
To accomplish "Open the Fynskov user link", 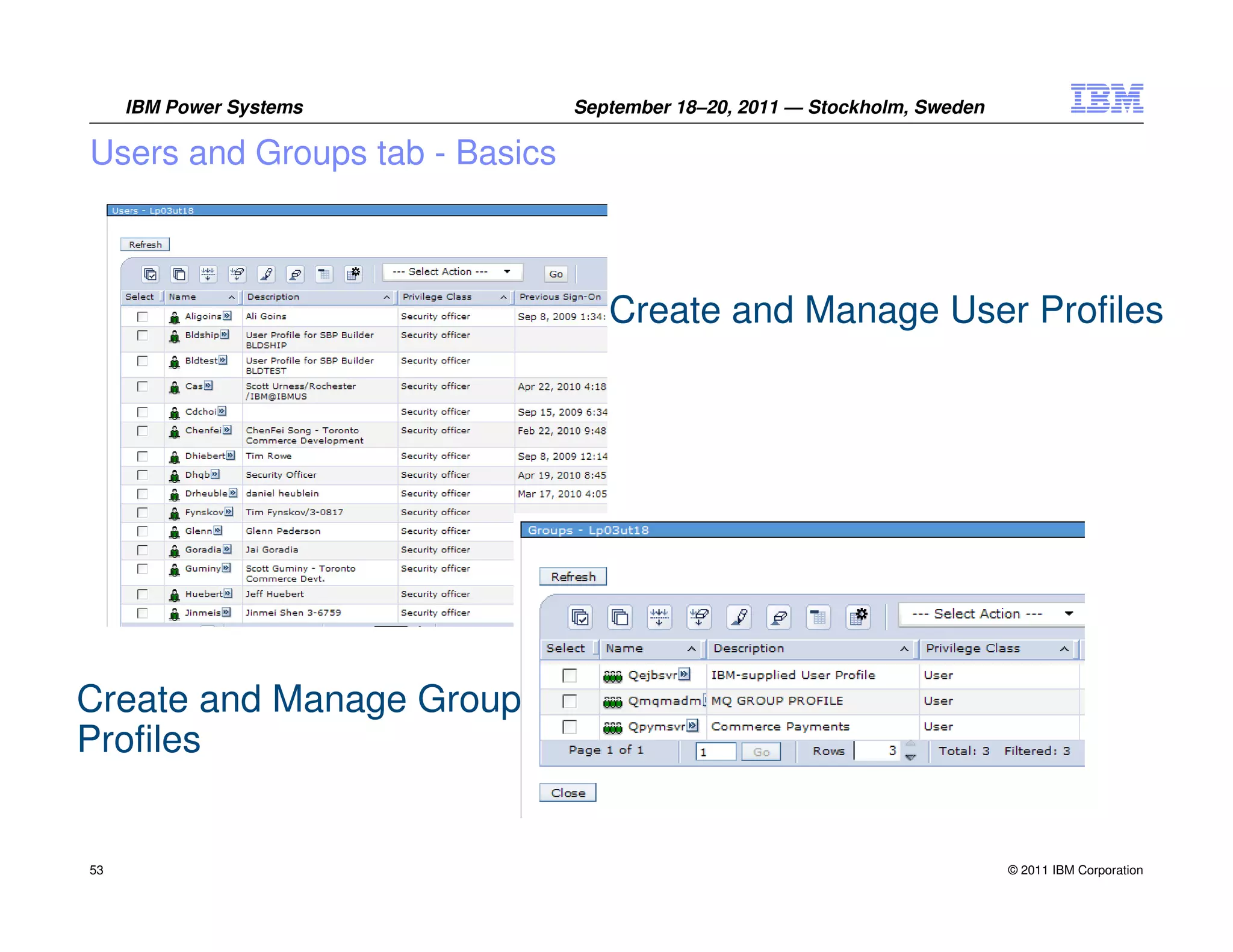I will click(204, 512).
